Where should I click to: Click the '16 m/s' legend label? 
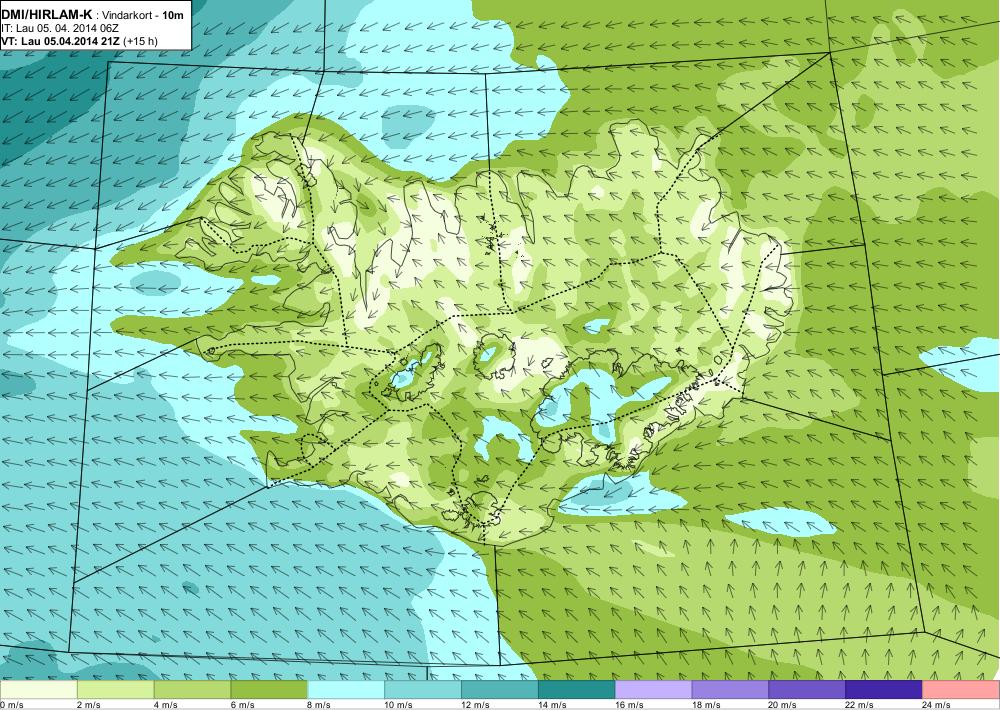tap(629, 705)
